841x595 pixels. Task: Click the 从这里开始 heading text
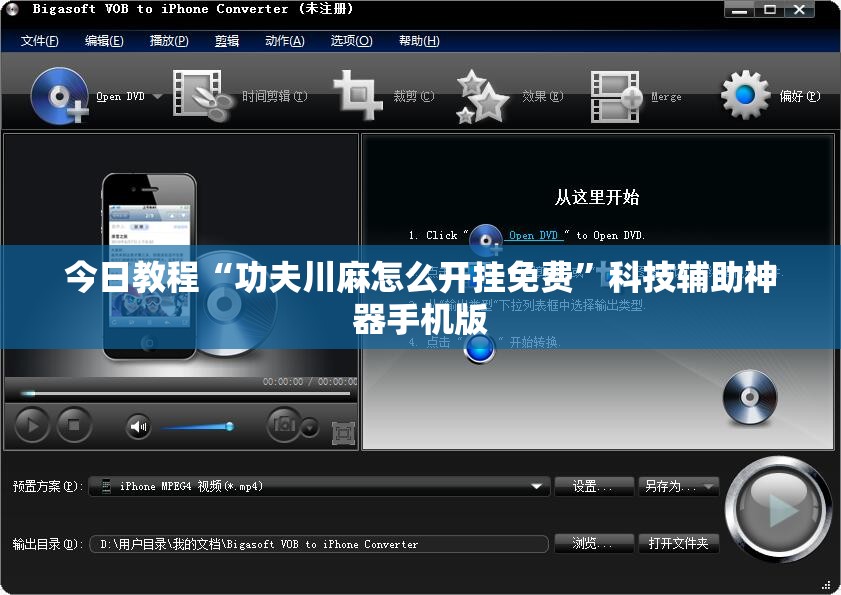[596, 197]
